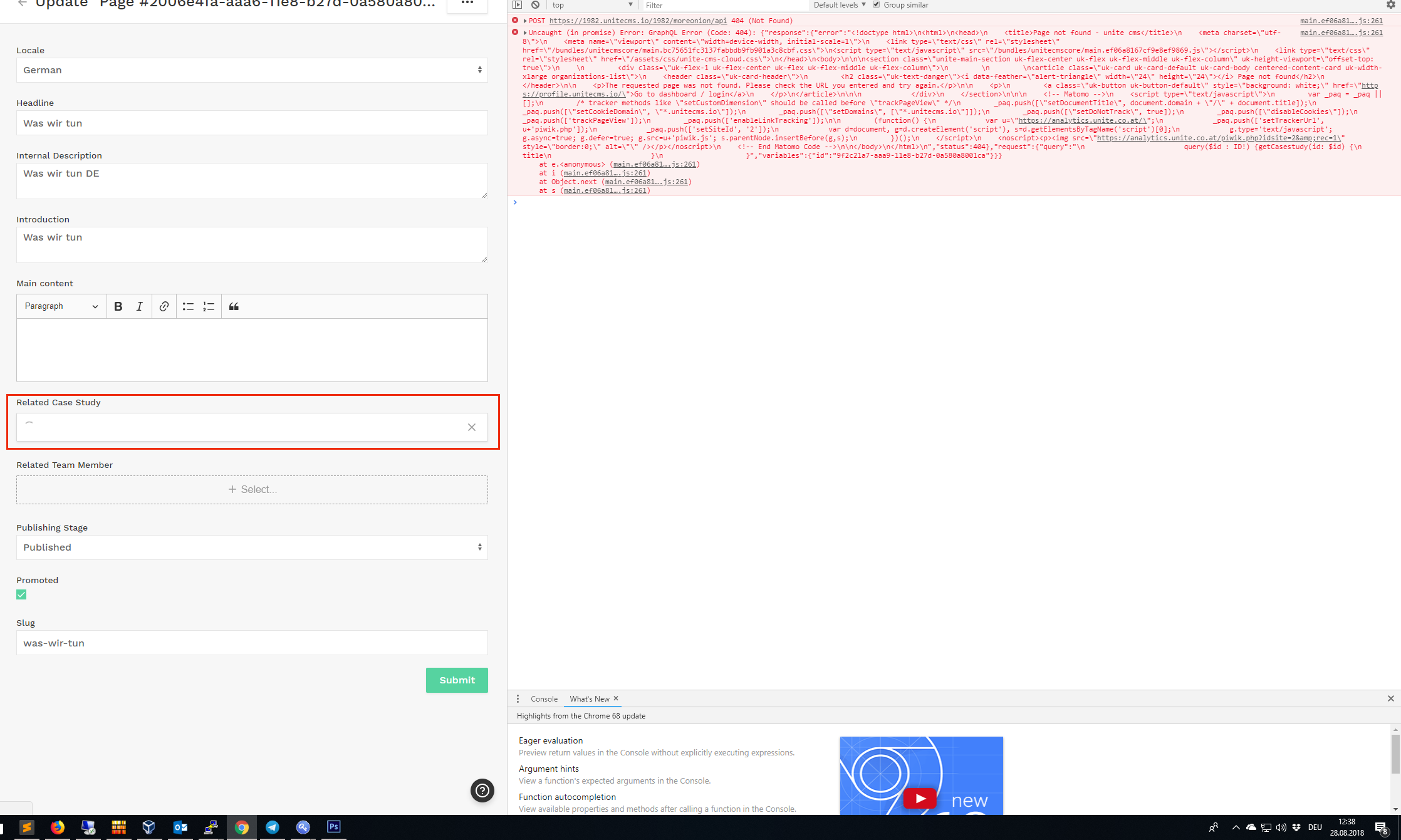The width and height of the screenshot is (1401, 840).
Task: Open the Publishing Stage dropdown
Action: [x=252, y=547]
